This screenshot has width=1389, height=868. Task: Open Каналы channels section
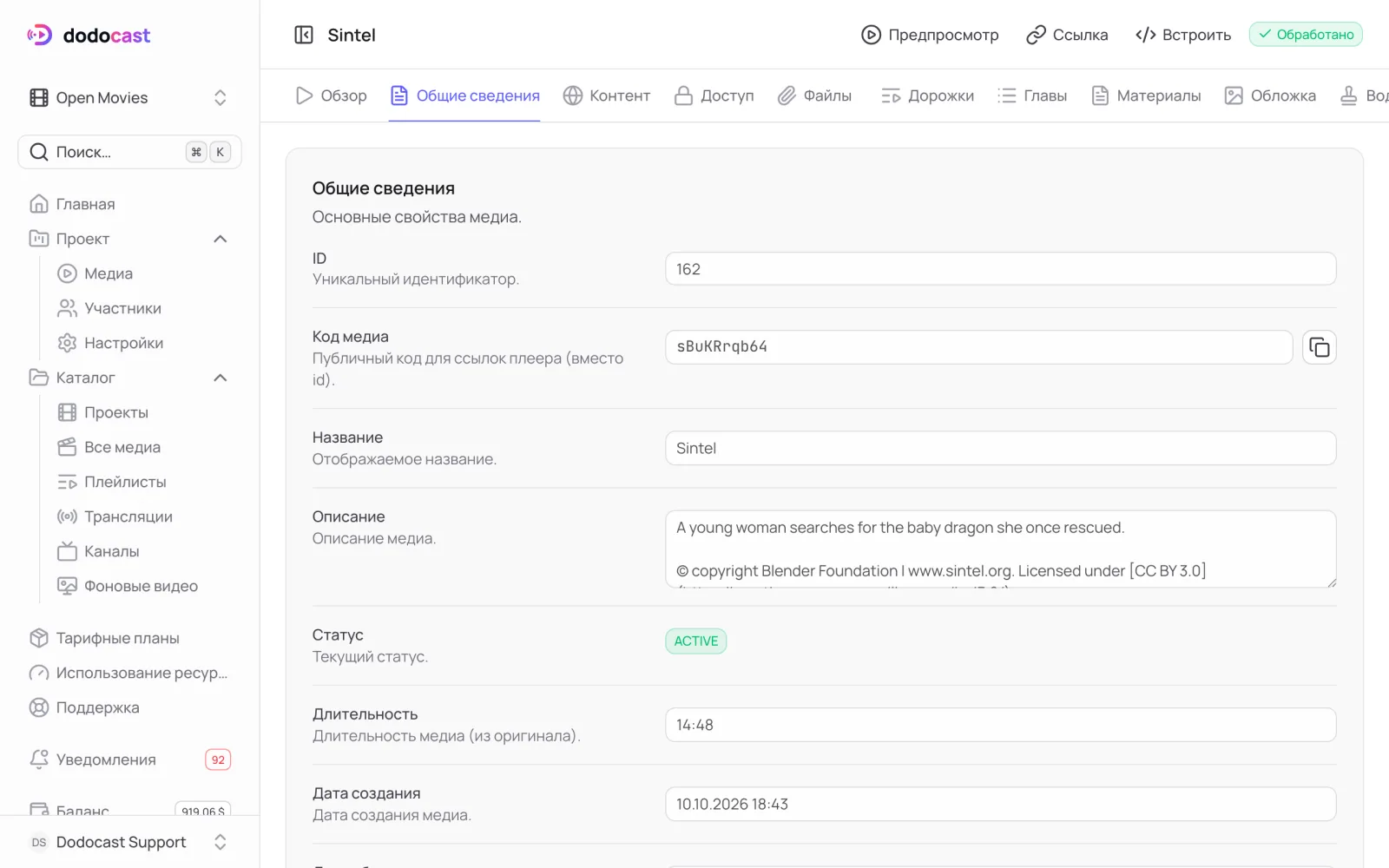(98, 551)
